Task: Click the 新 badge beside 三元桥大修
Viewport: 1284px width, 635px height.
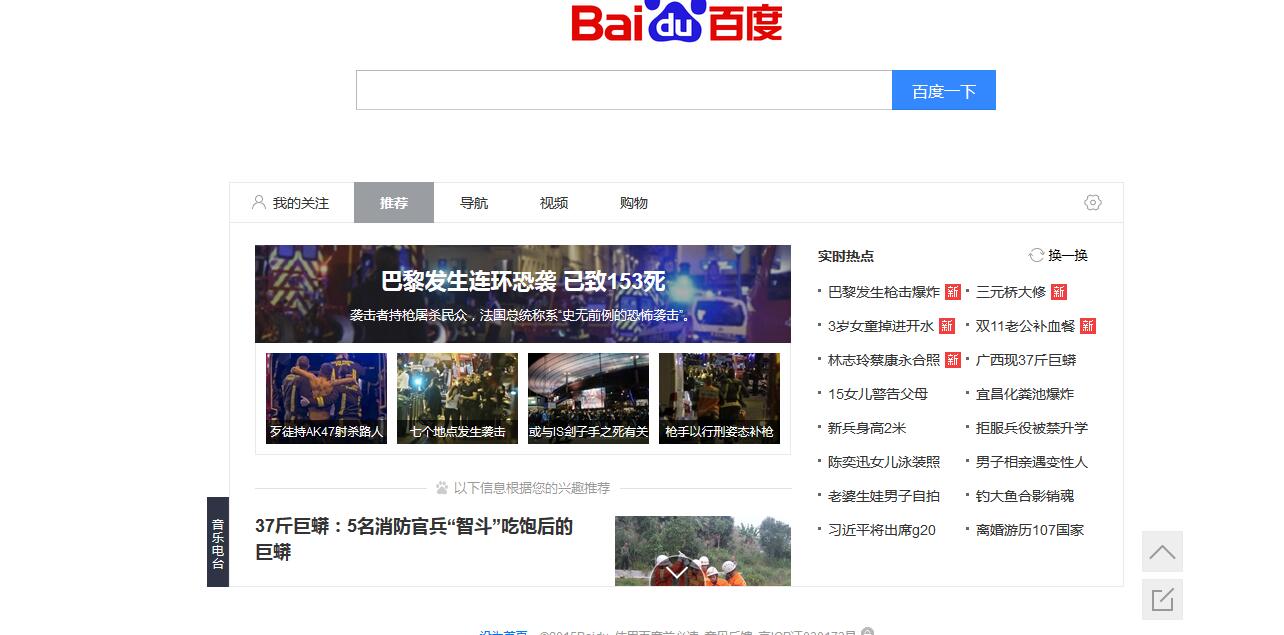Action: (1059, 292)
